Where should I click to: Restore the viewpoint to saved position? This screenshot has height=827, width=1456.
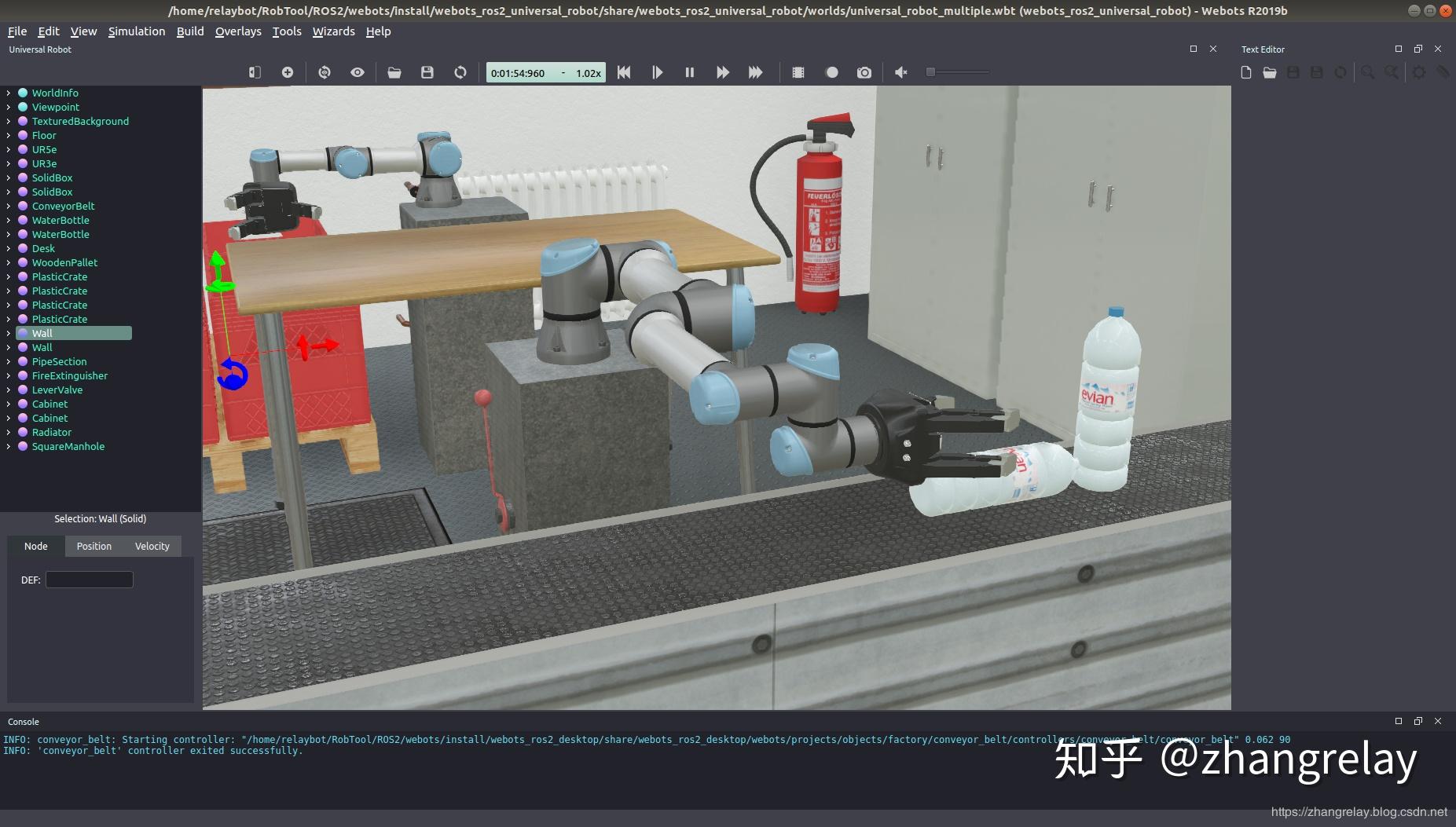click(325, 72)
